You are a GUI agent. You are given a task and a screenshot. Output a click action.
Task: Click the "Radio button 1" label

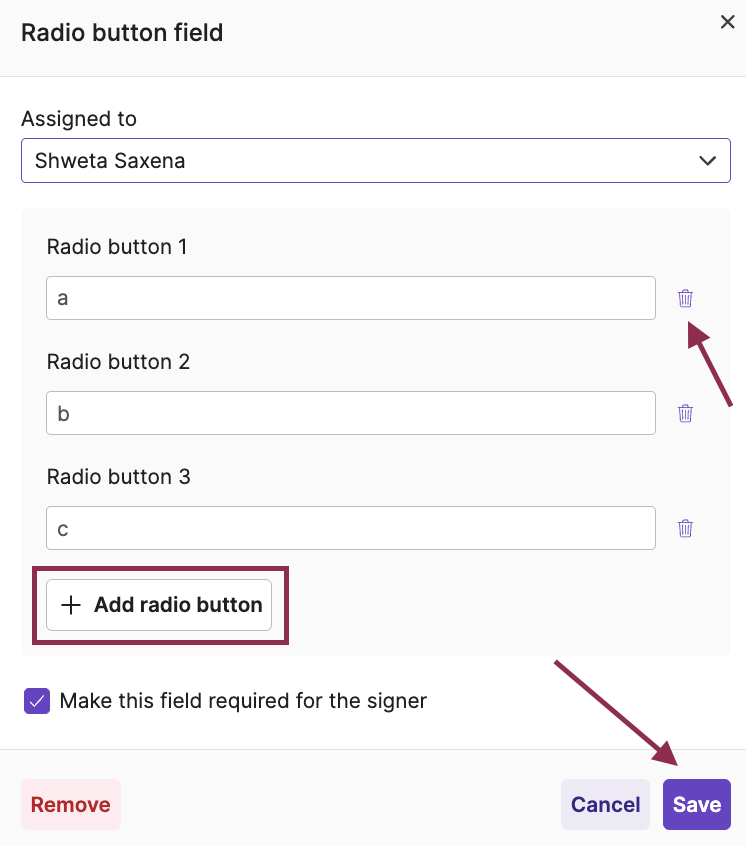click(117, 247)
